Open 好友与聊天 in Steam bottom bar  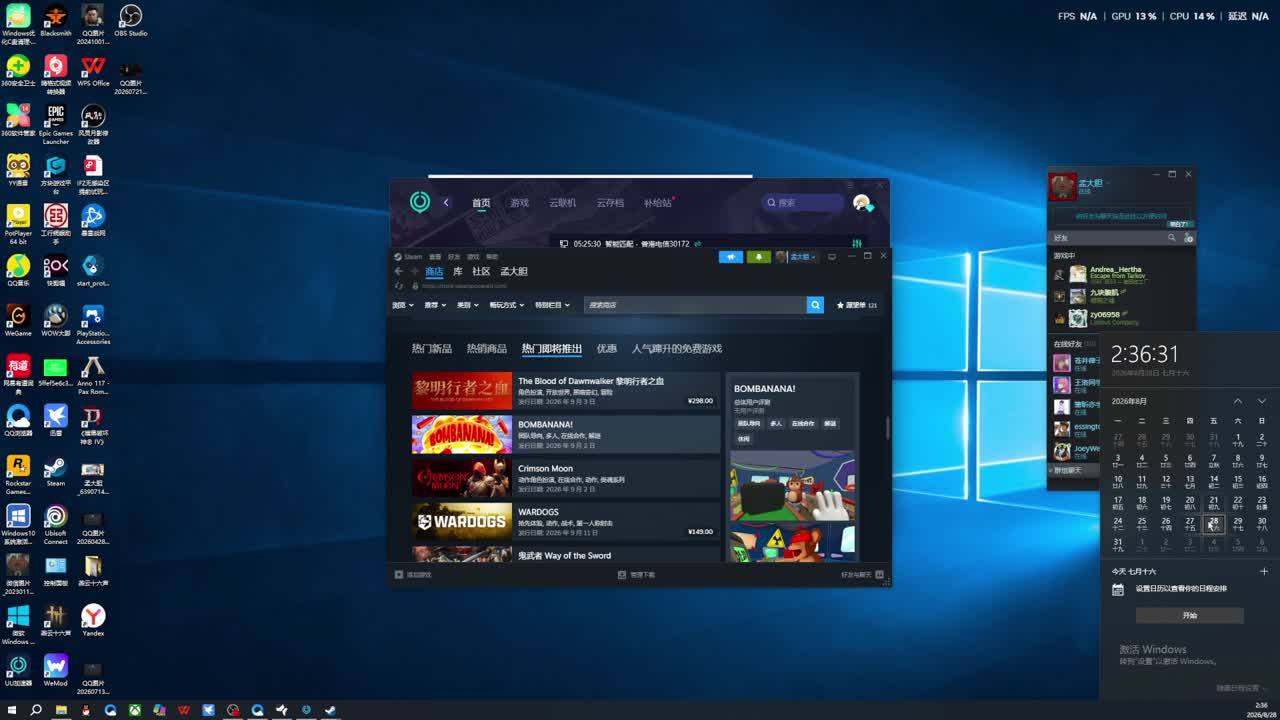pos(862,575)
